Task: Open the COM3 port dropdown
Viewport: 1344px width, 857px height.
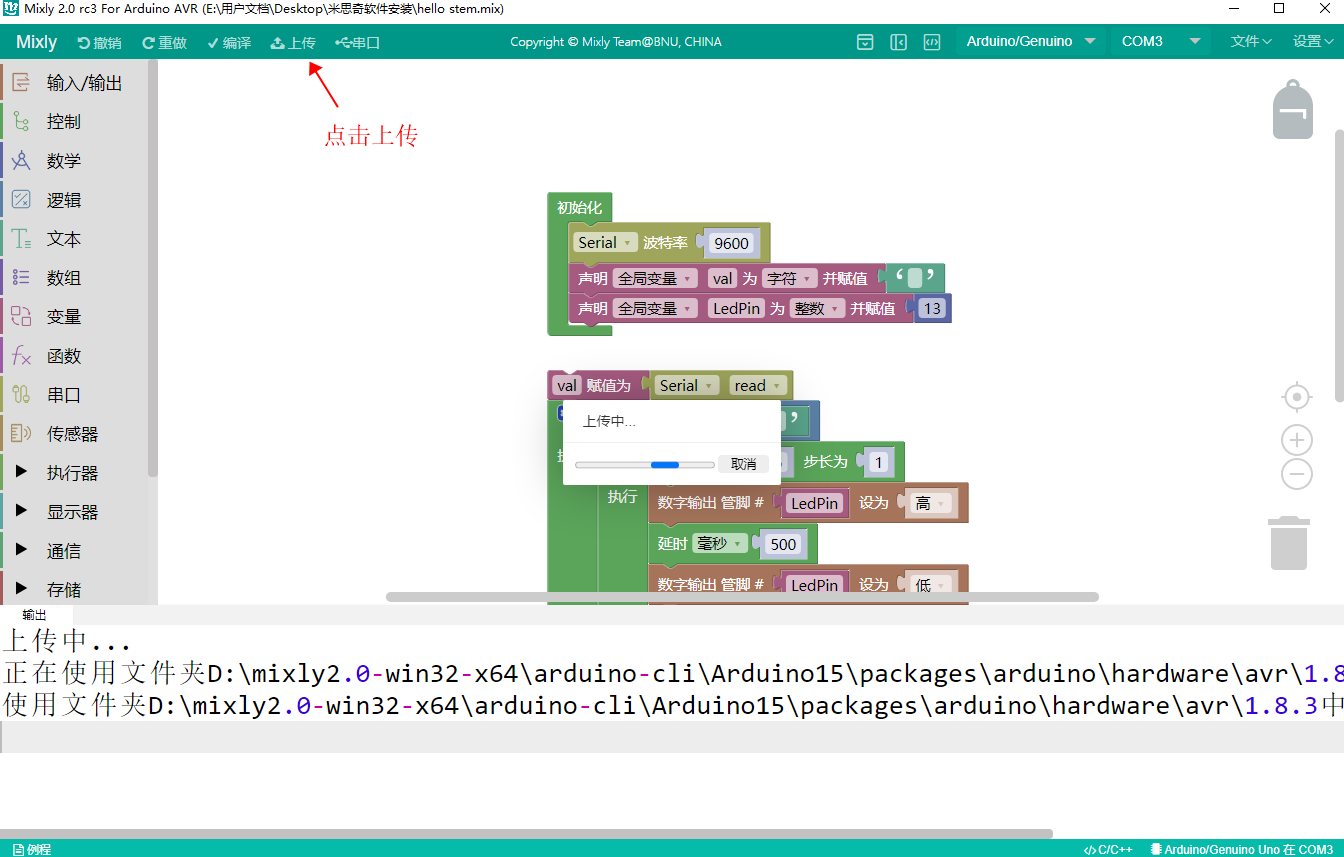Action: tap(1160, 42)
